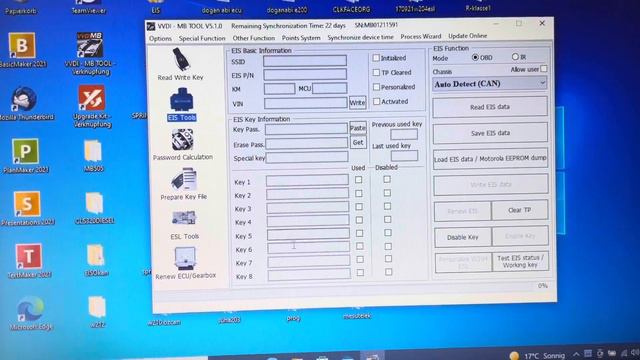Image resolution: width=640 pixels, height=360 pixels.
Task: Click the VVDI app icon in title bar
Action: (x=151, y=27)
